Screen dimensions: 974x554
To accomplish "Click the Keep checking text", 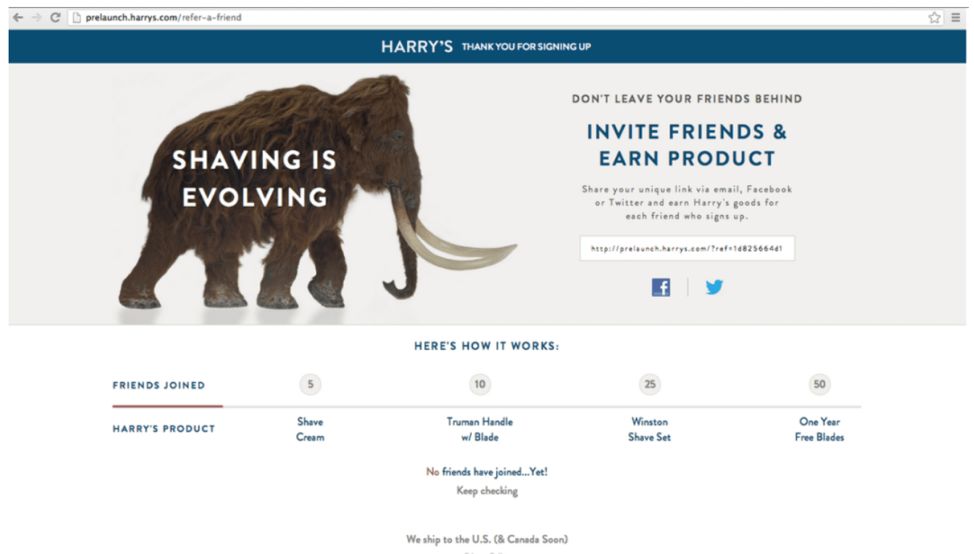I will pos(487,491).
